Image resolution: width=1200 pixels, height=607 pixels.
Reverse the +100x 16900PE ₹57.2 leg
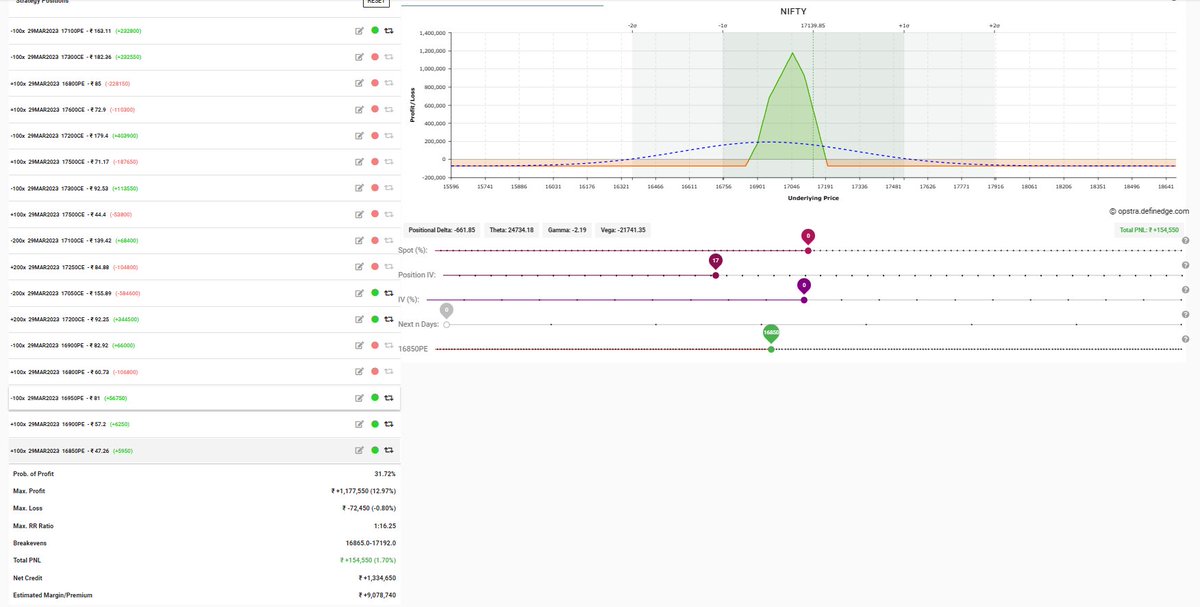[x=389, y=424]
